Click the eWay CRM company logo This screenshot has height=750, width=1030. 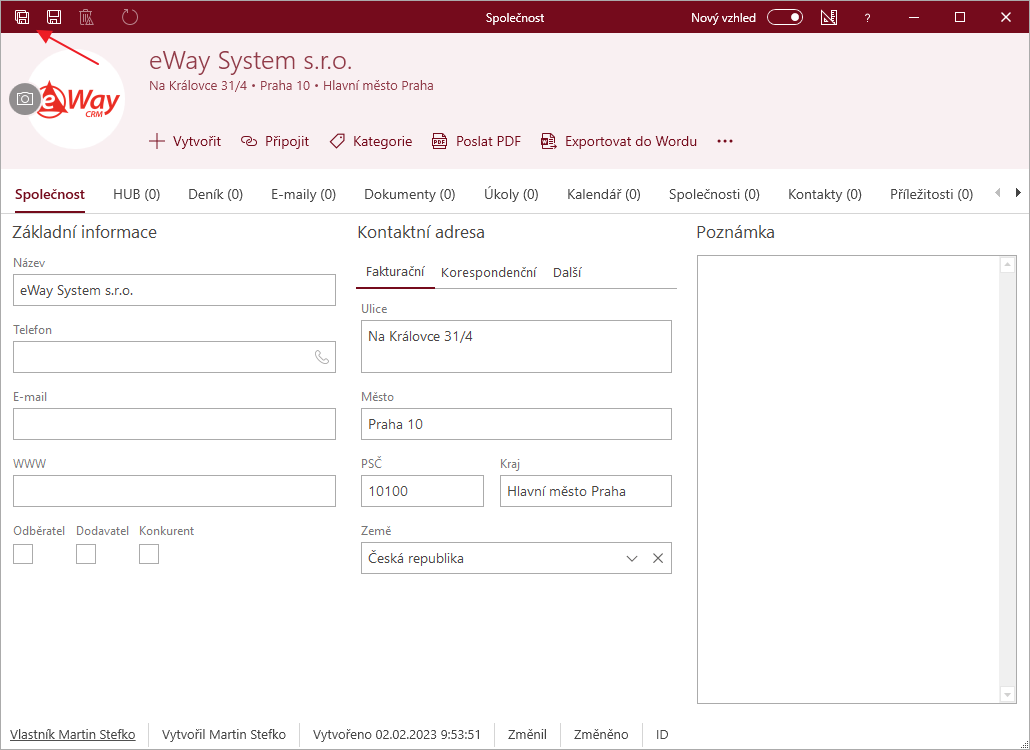click(x=79, y=100)
